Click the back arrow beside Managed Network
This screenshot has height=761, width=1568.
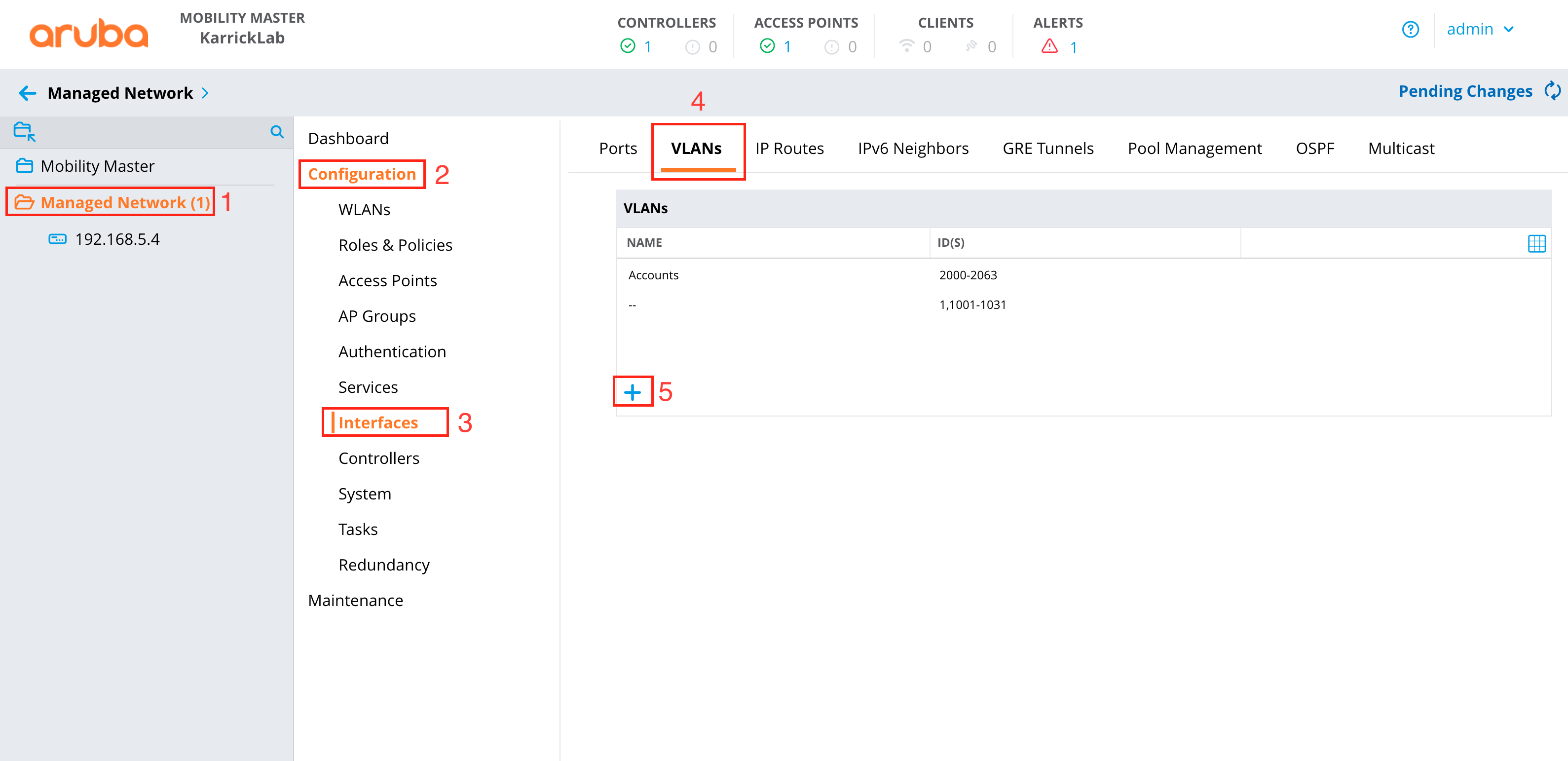(x=28, y=93)
